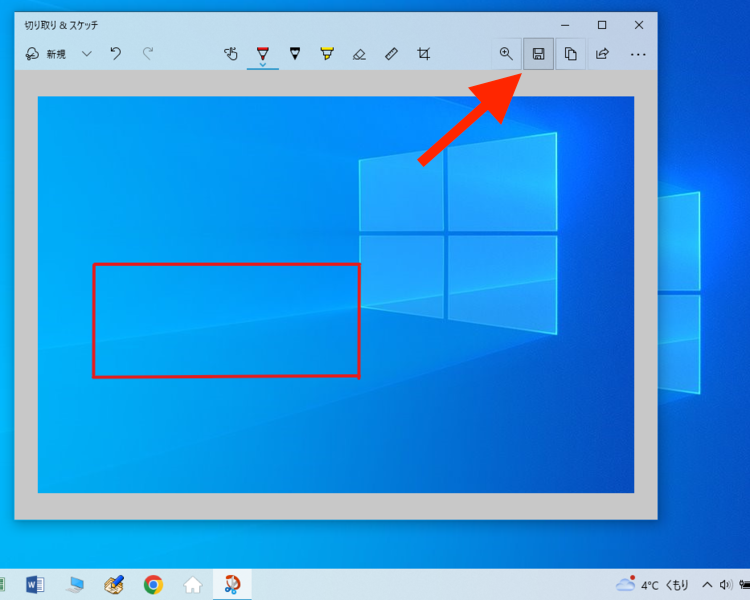Minimize the Snip & Sketch window
750x600 pixels.
(x=565, y=25)
